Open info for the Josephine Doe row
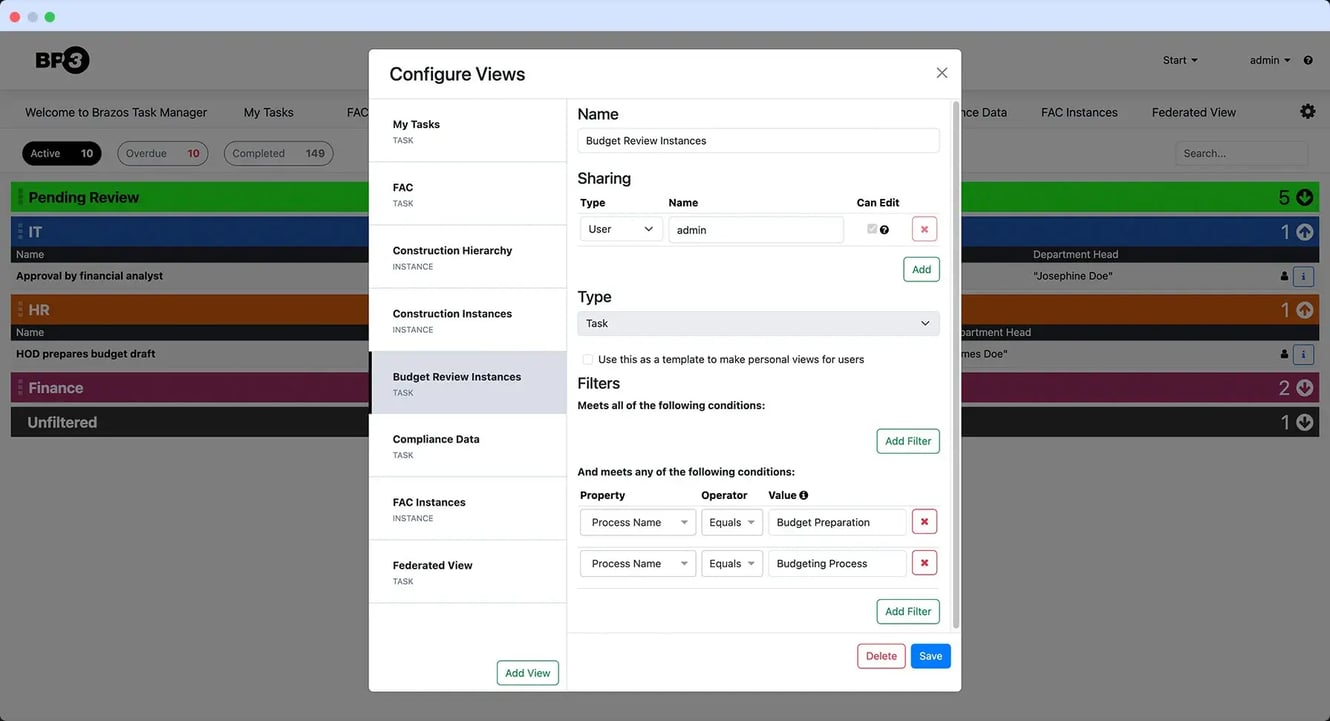The width and height of the screenshot is (1330, 721). tap(1303, 276)
